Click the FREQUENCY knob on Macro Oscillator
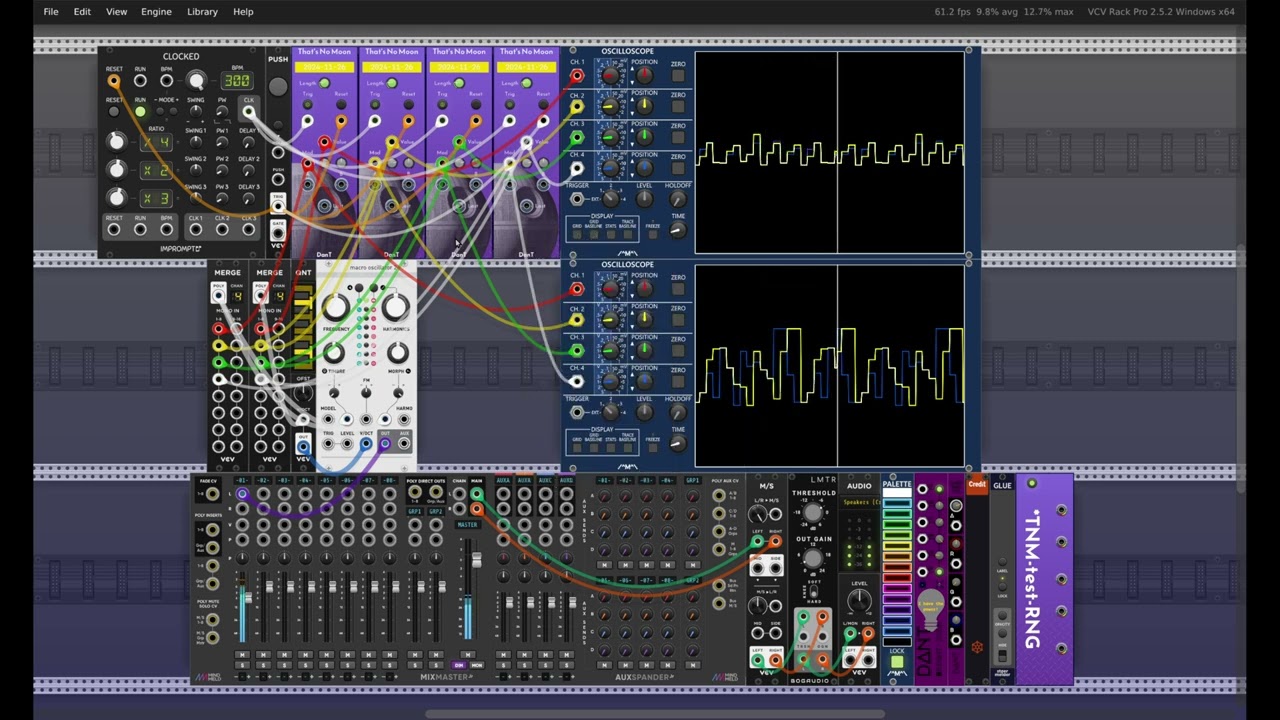 336,307
